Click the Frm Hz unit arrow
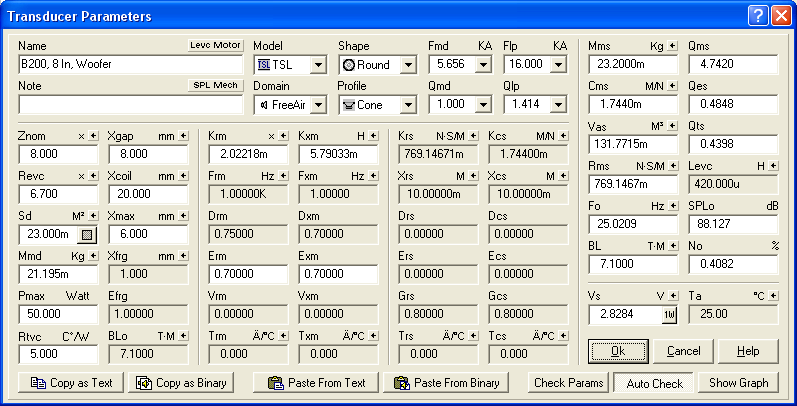797x406 pixels. (x=284, y=175)
